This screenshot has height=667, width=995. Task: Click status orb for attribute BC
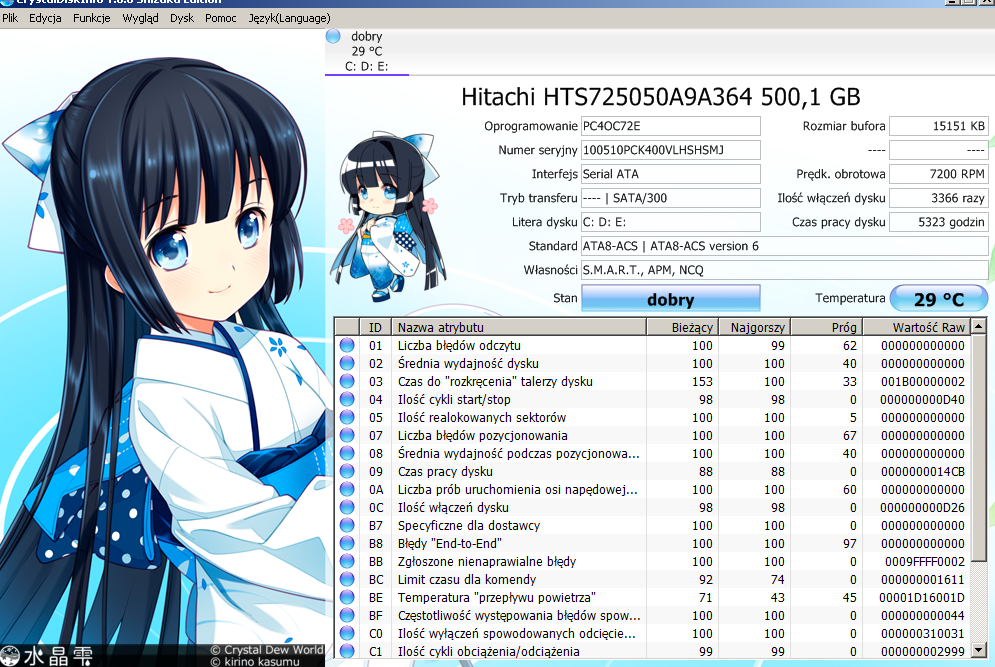point(346,579)
